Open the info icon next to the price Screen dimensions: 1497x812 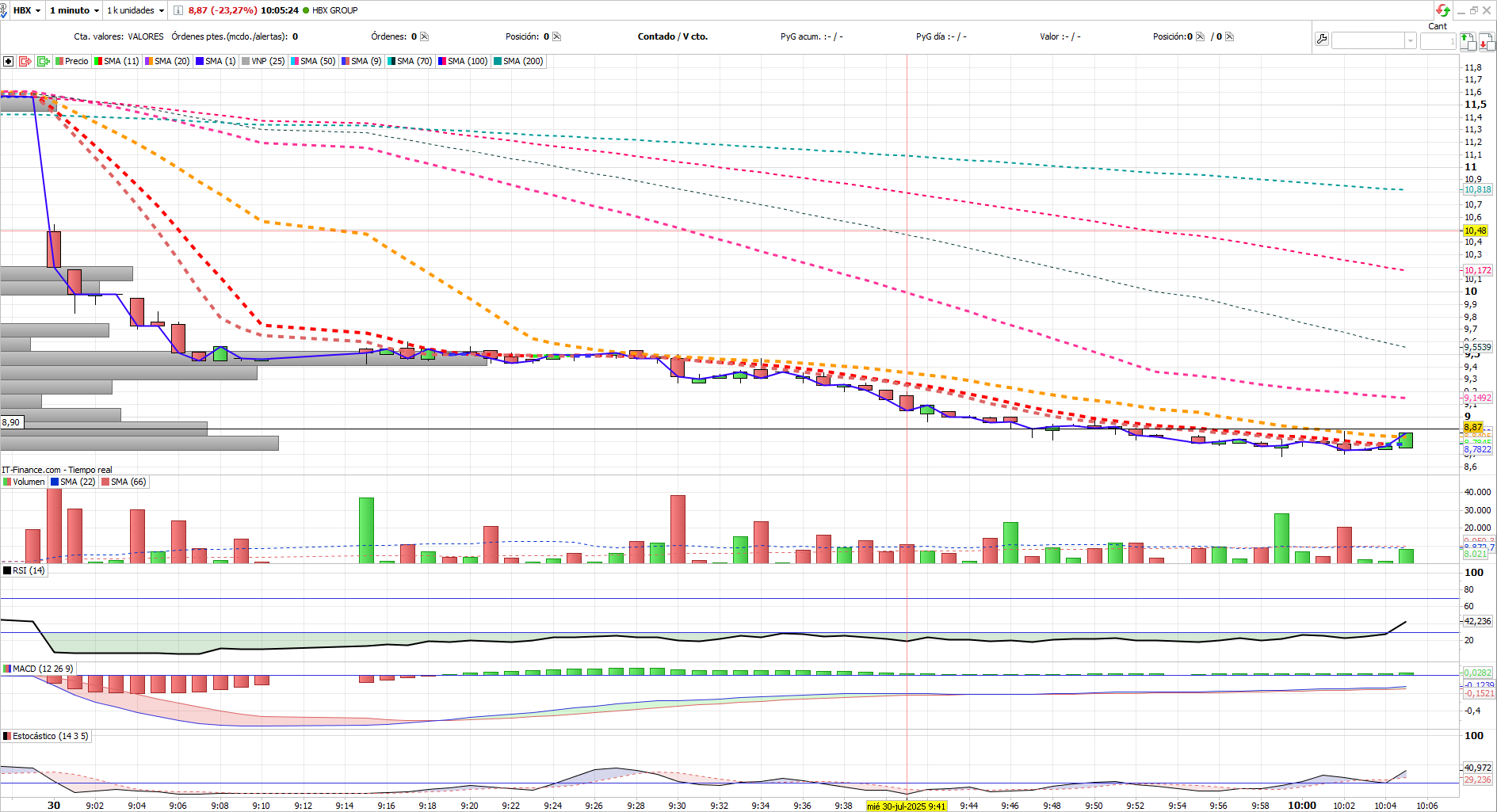tap(178, 10)
